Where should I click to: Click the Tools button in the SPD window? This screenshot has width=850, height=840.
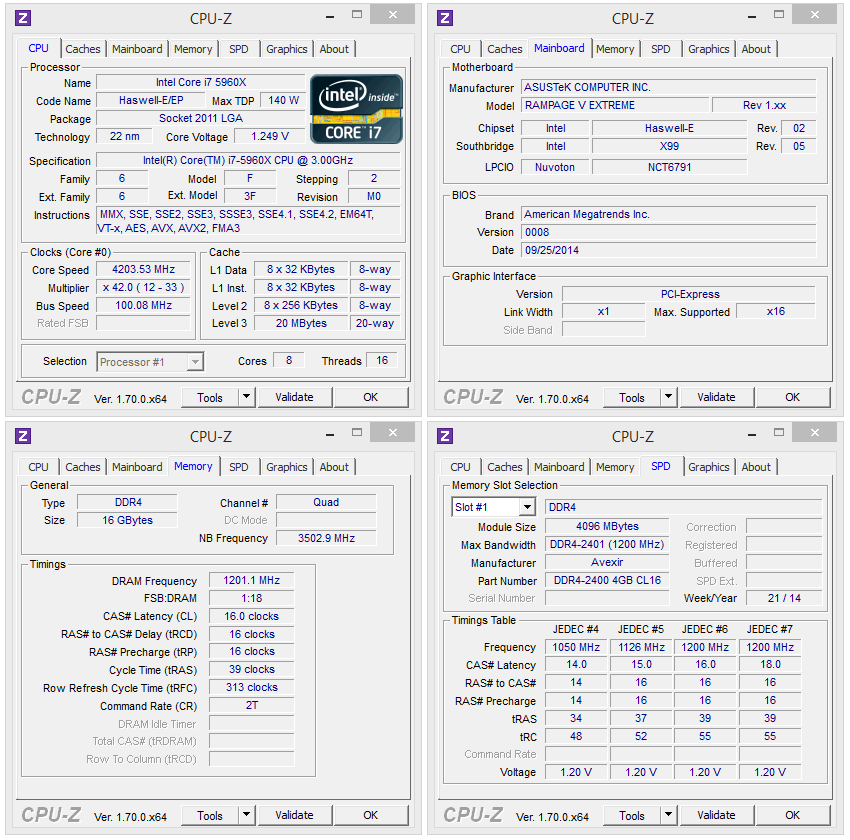[632, 816]
